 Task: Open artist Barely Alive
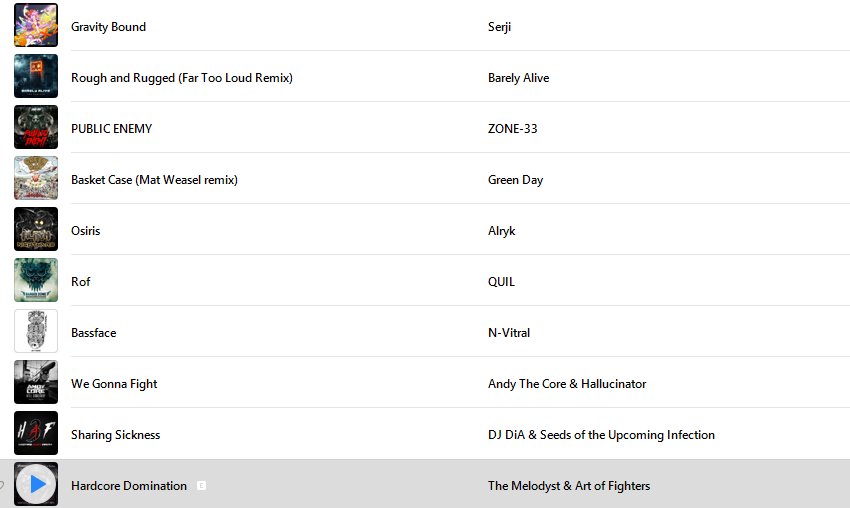[x=518, y=78]
